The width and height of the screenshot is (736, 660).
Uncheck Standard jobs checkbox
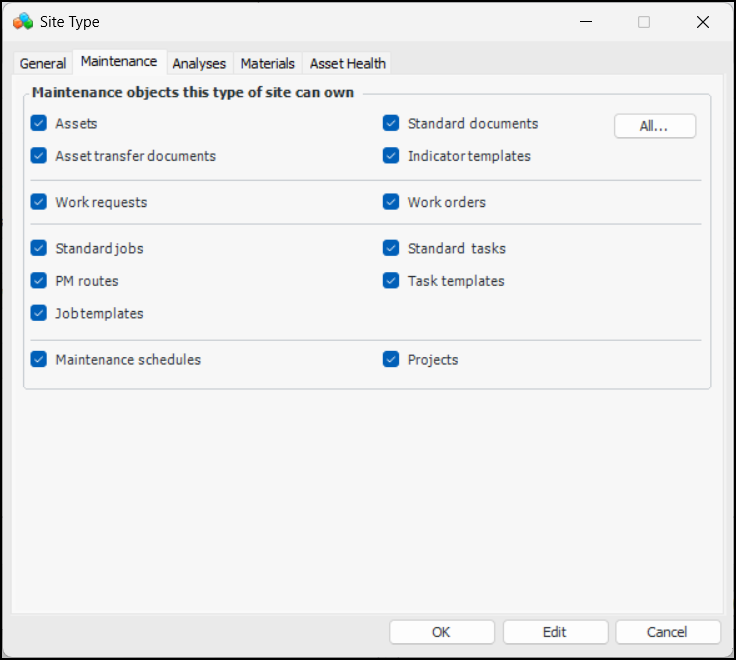tap(39, 248)
